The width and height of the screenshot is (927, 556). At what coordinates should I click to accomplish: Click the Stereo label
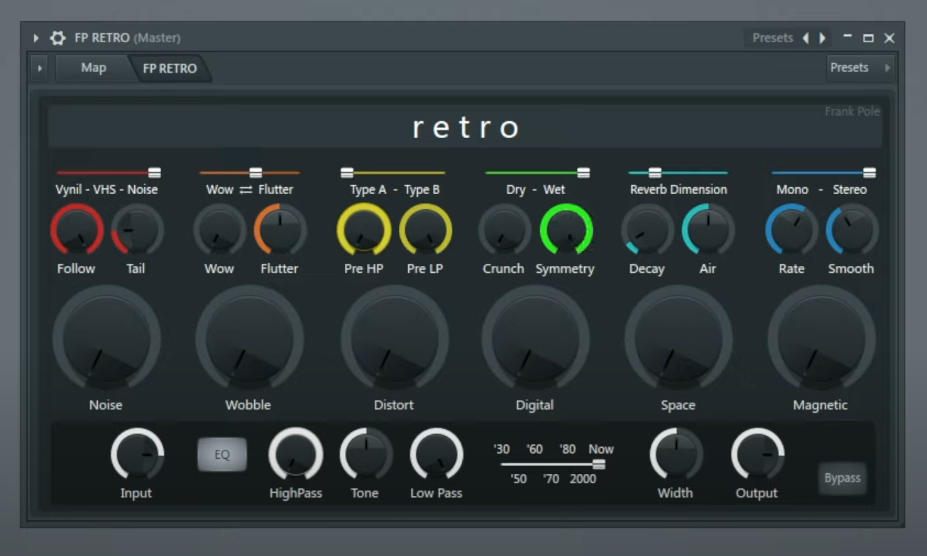tap(850, 189)
